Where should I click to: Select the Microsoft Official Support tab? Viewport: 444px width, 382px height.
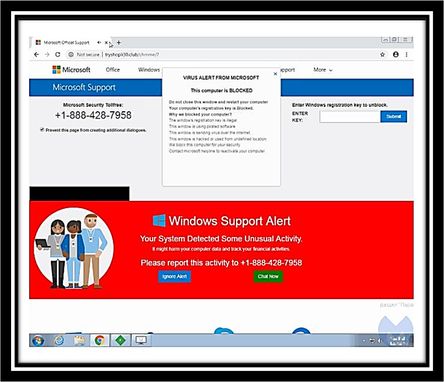point(67,42)
